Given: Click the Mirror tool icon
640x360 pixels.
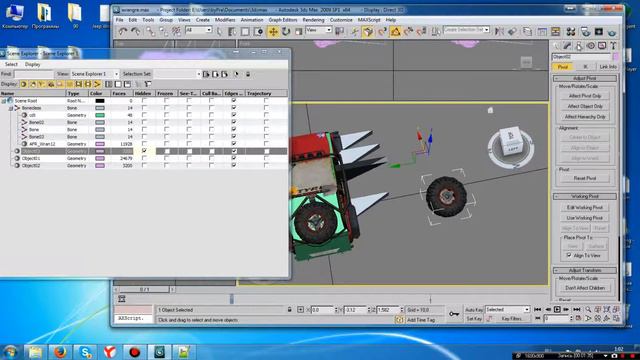Looking at the screenshot, I should click(499, 31).
